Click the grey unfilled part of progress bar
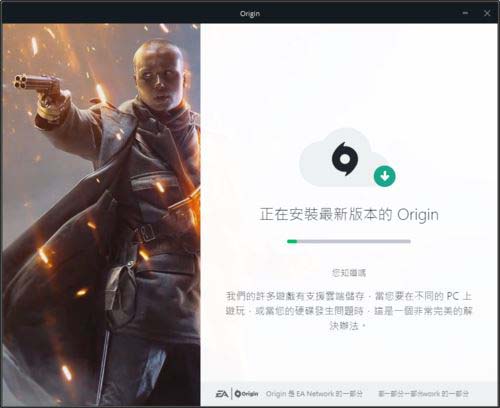The image size is (500, 408). pos(354,241)
